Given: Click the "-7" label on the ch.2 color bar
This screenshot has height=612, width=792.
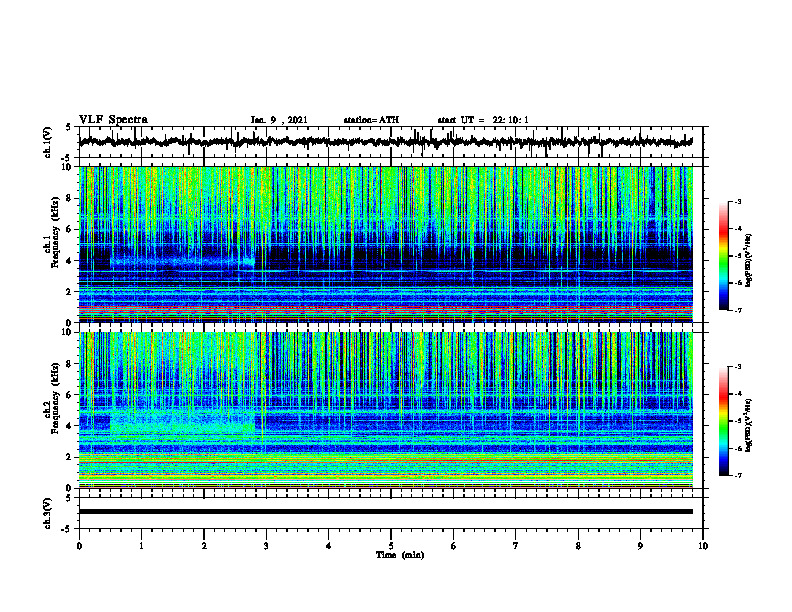Looking at the screenshot, I should click(737, 475).
